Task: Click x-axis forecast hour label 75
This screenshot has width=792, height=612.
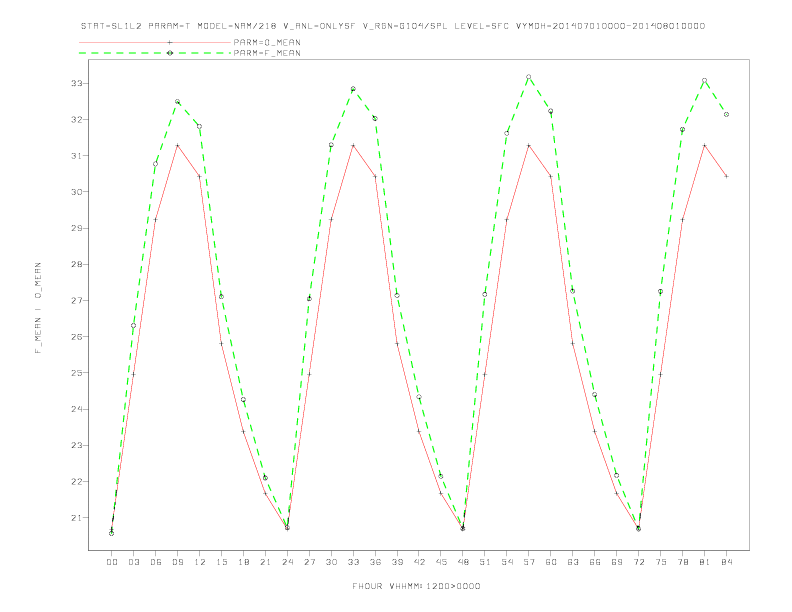Action: (x=661, y=562)
